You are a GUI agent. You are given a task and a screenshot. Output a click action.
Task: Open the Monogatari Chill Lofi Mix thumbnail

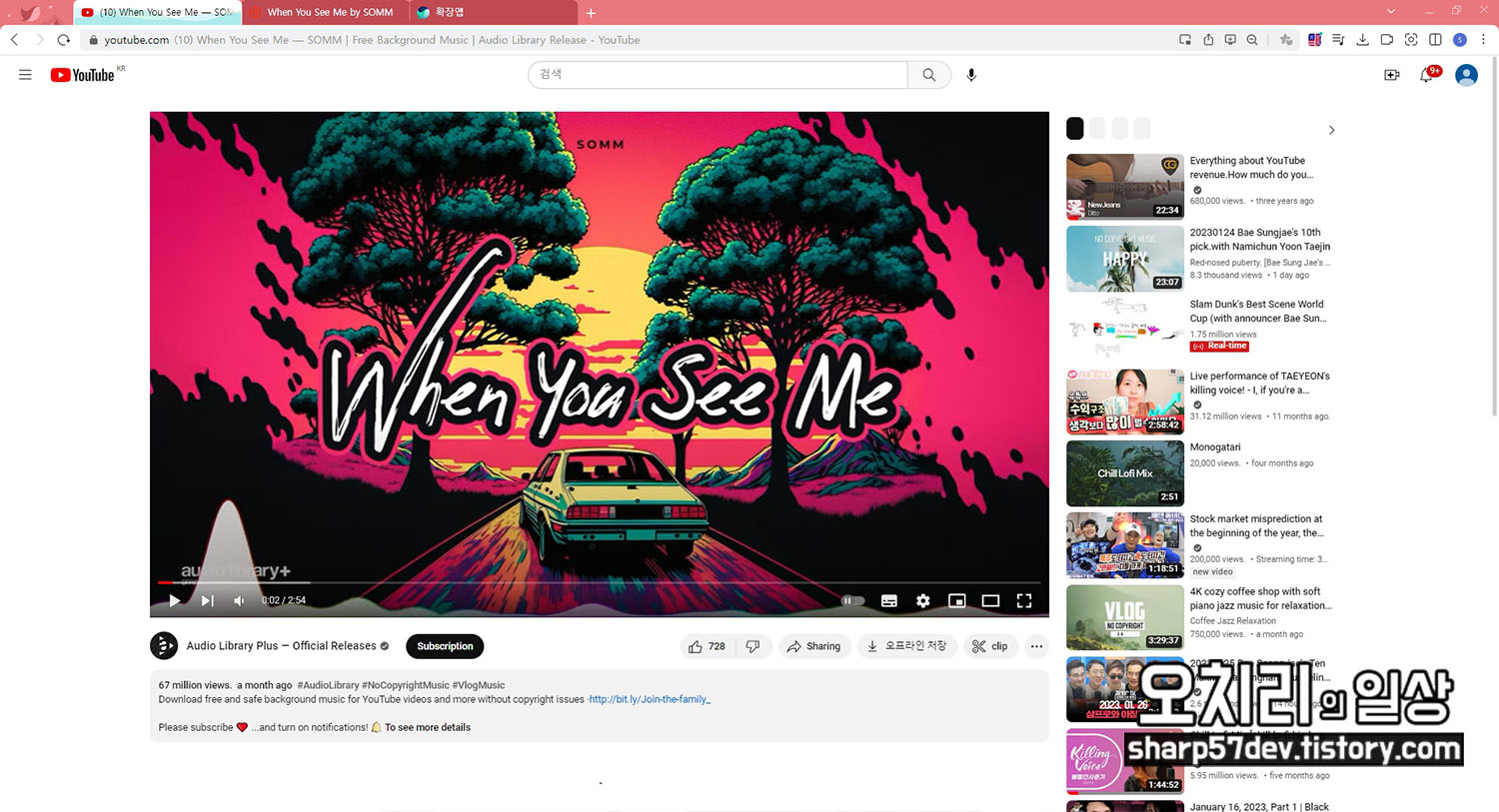[x=1125, y=473]
